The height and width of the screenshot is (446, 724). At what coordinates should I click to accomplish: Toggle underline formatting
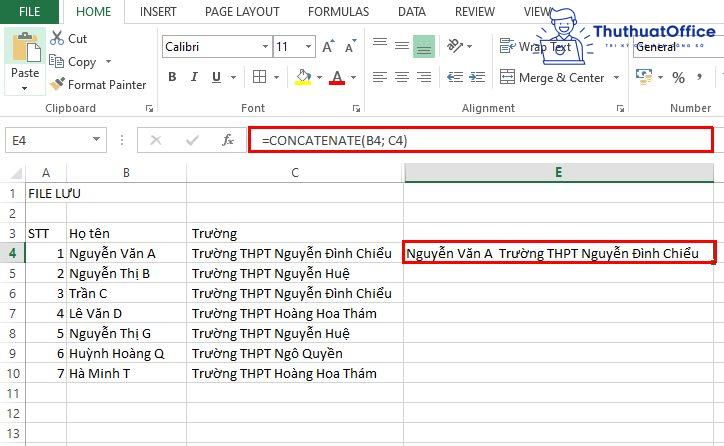coord(216,77)
